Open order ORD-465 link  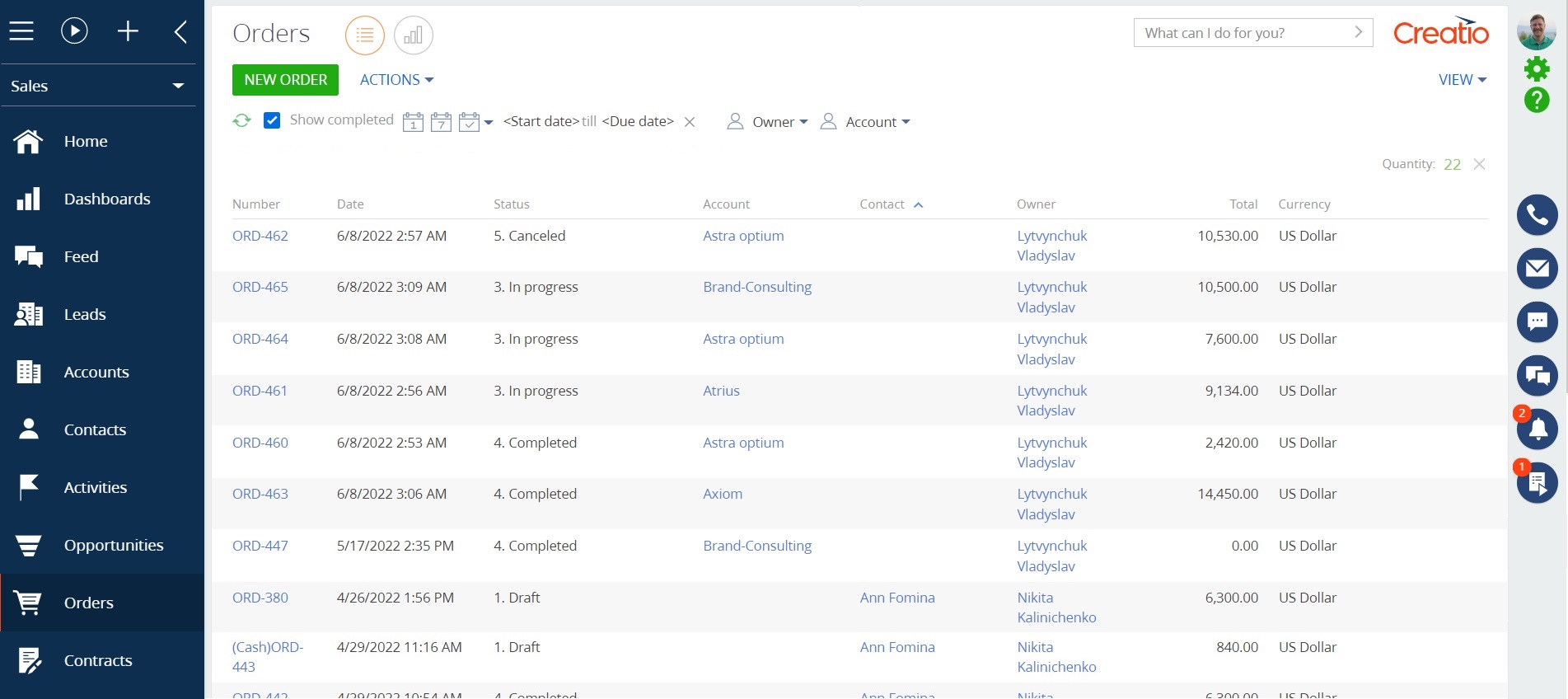pos(260,287)
